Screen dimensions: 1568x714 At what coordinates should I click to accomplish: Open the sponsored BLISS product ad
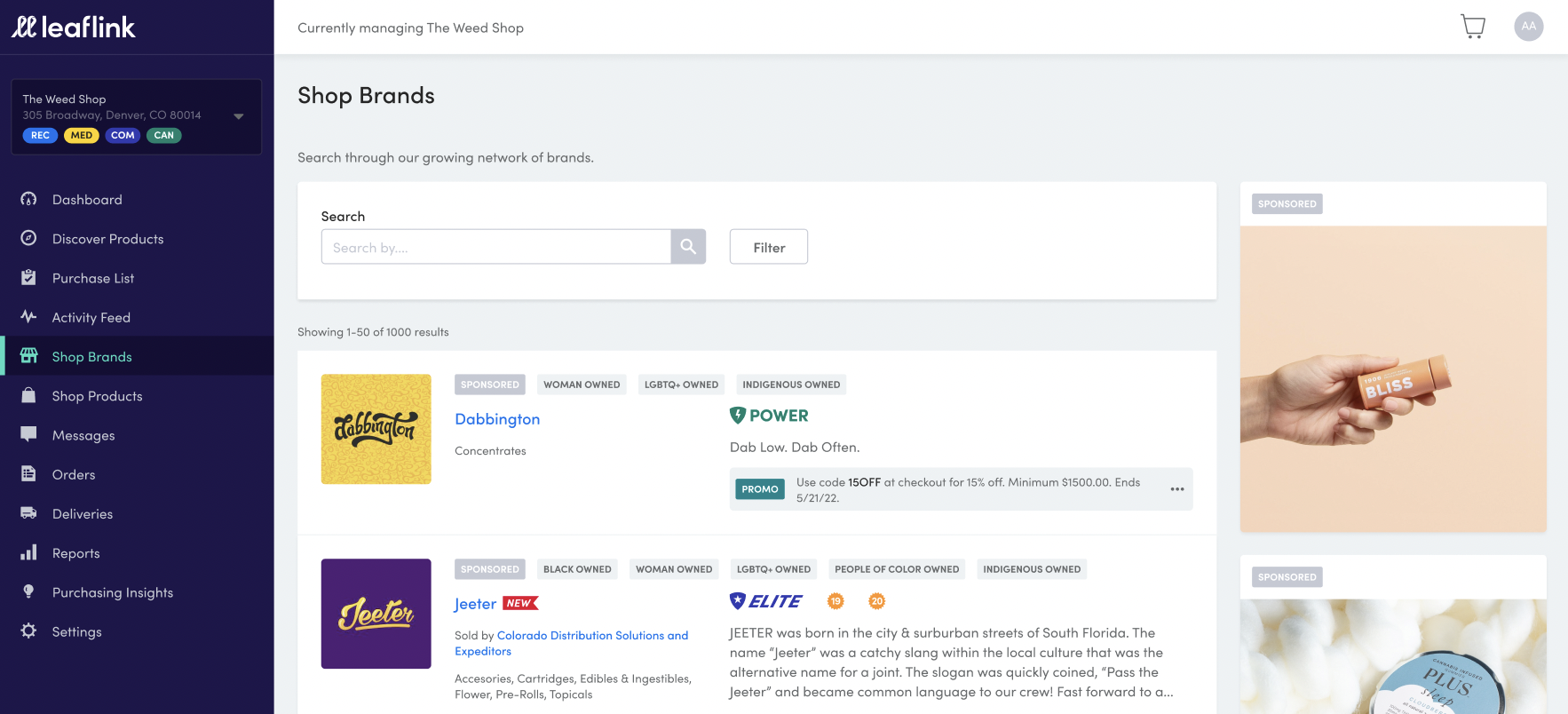pyautogui.click(x=1393, y=379)
